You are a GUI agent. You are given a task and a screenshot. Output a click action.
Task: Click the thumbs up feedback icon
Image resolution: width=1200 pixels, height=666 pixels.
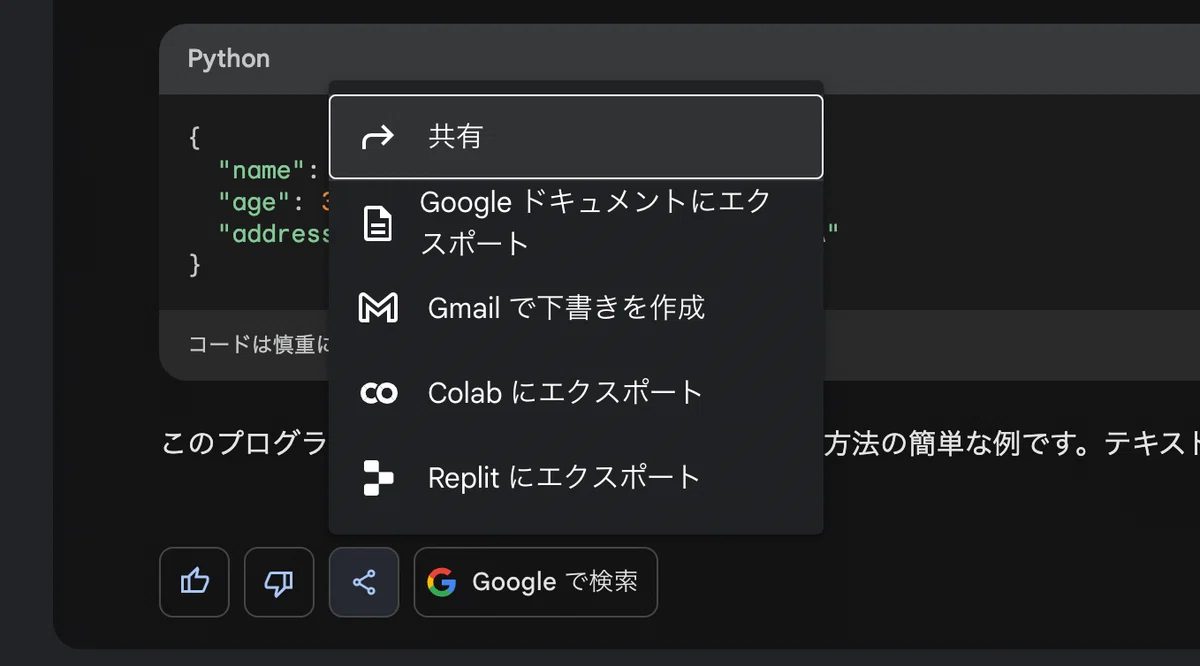[194, 582]
